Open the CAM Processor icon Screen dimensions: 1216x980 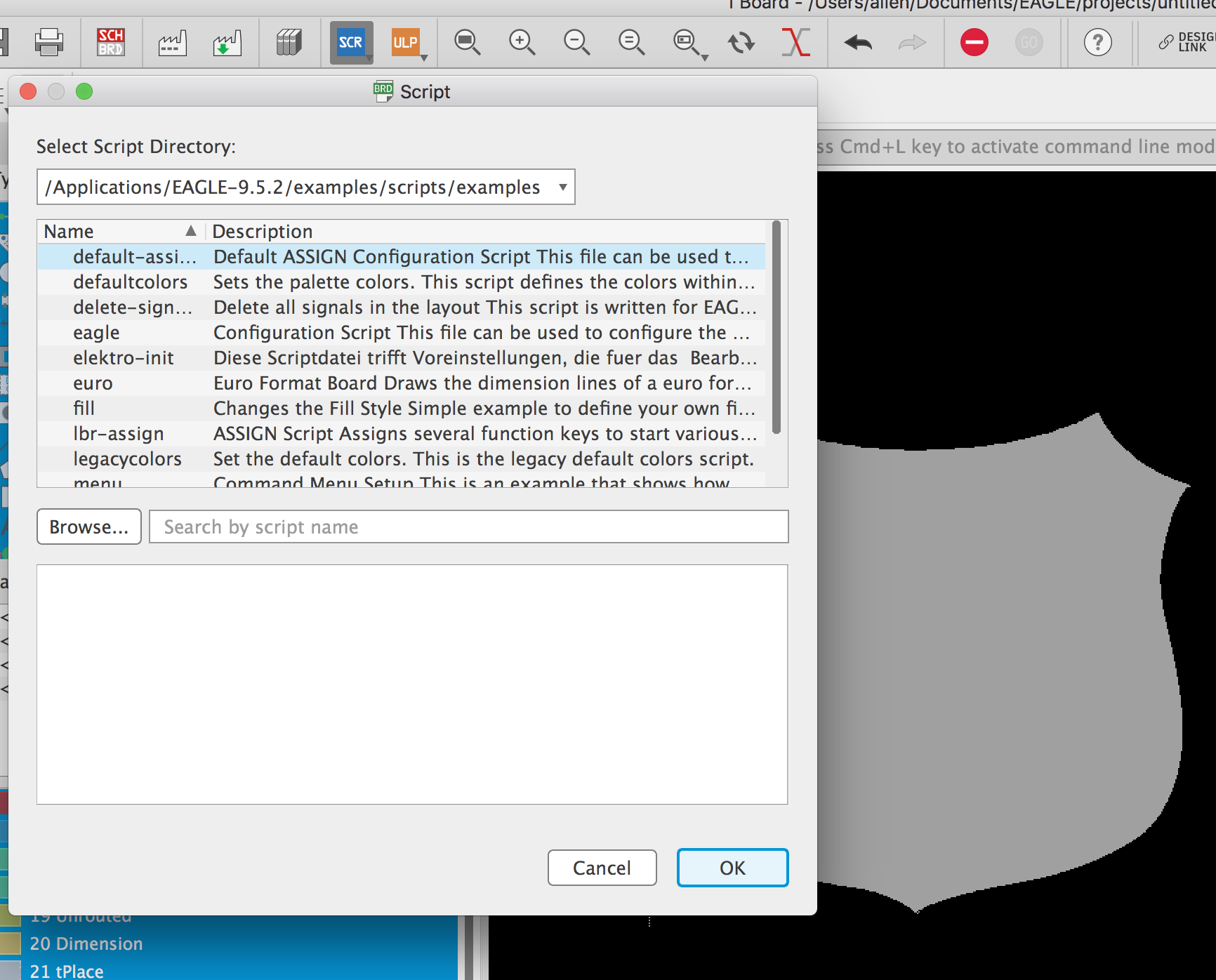pos(172,42)
